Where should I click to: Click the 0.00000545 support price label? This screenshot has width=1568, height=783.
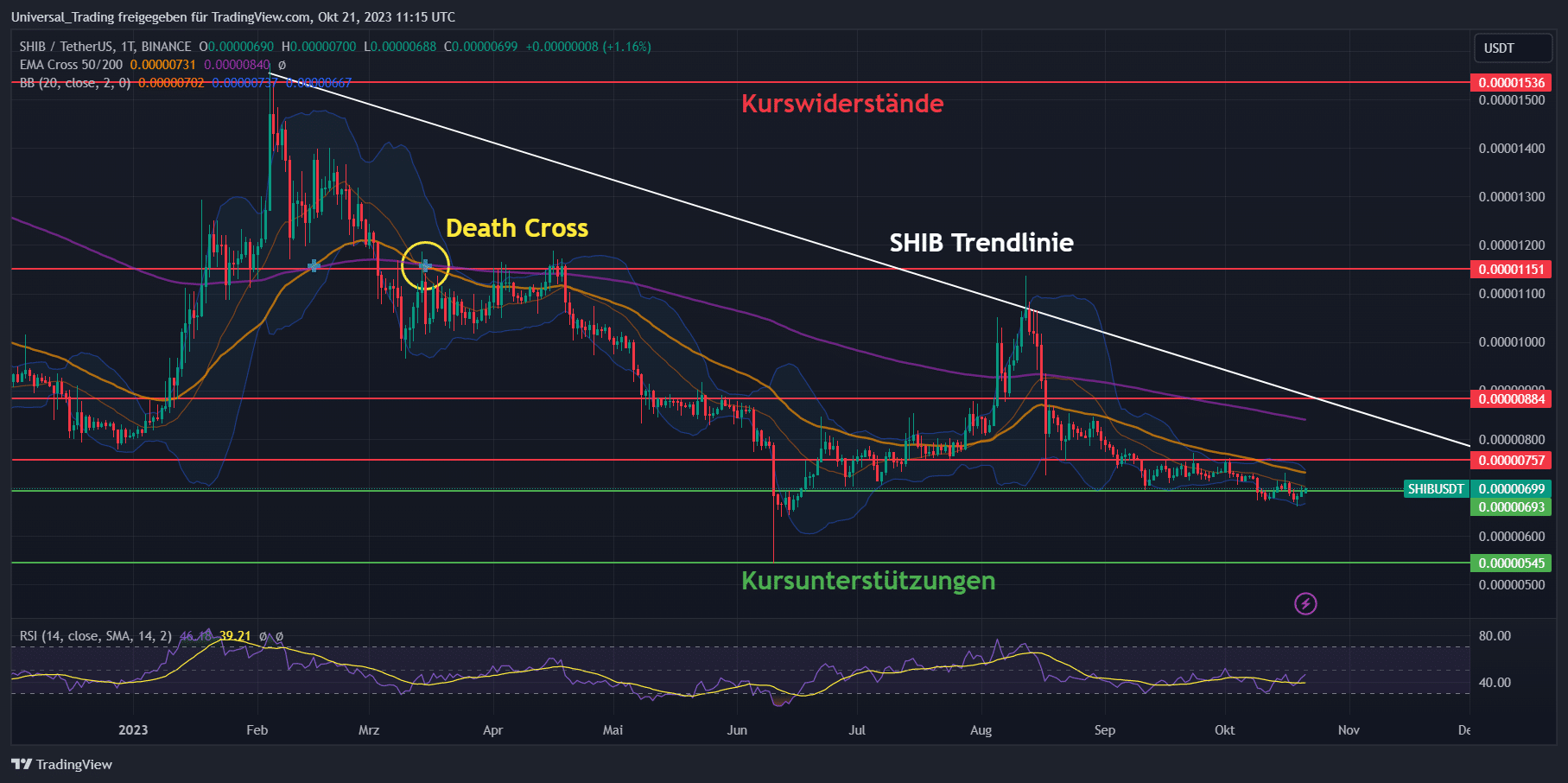click(x=1511, y=563)
